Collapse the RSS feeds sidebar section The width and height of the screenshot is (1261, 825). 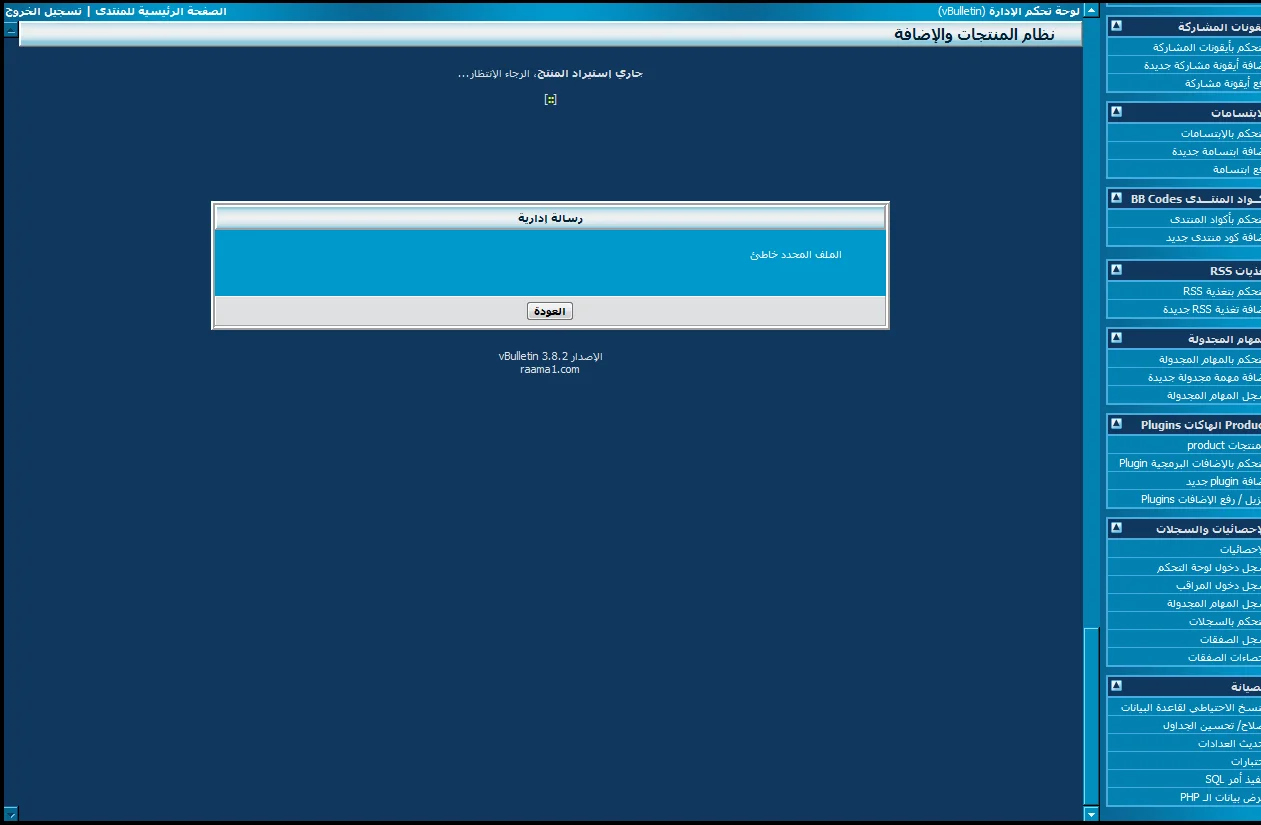pos(1116,270)
